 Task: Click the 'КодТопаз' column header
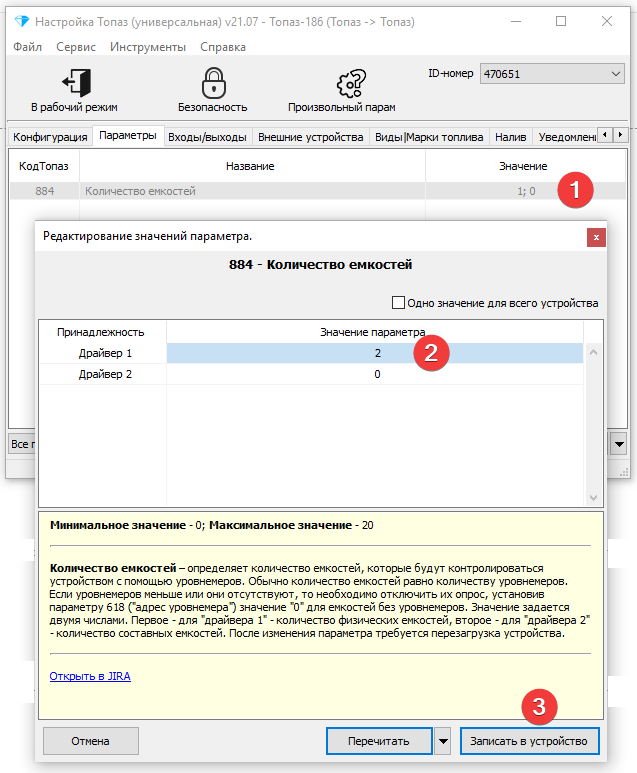pos(44,166)
